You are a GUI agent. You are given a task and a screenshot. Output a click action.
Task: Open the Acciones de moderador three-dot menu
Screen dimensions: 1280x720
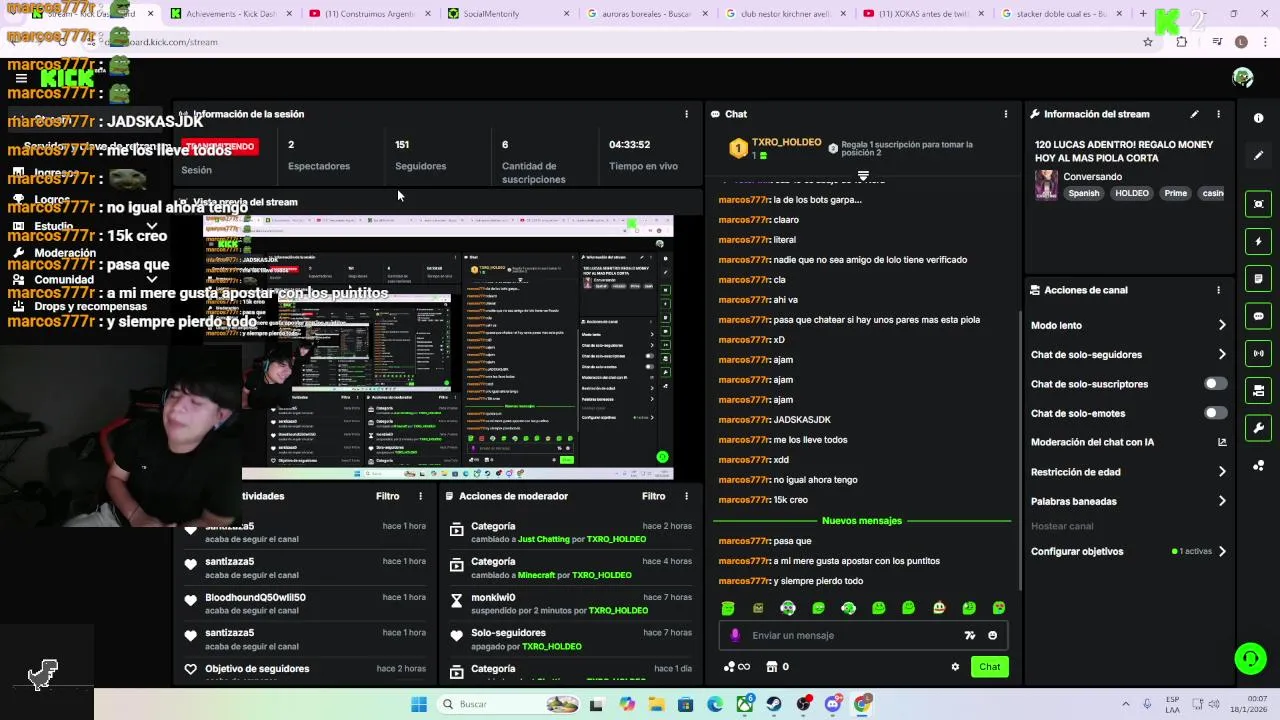point(686,496)
